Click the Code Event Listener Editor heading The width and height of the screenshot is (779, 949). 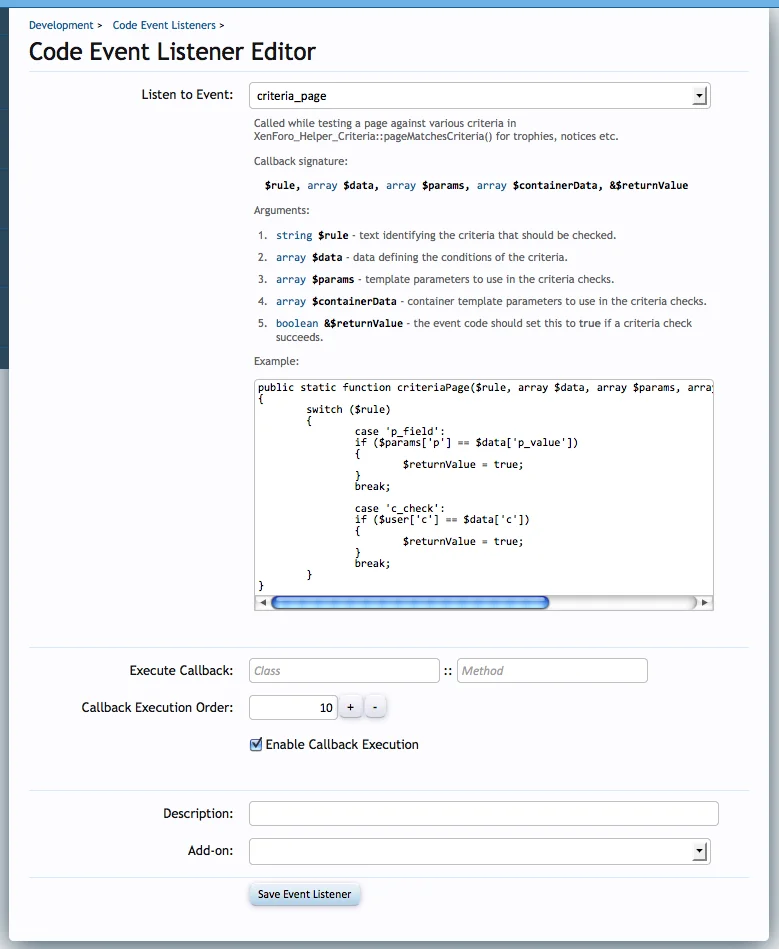(x=172, y=51)
